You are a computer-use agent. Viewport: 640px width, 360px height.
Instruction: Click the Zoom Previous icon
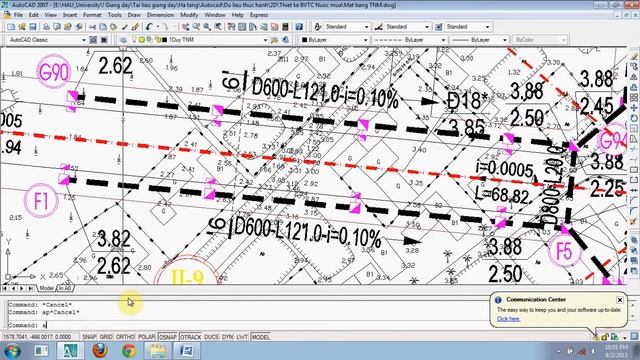[218, 27]
